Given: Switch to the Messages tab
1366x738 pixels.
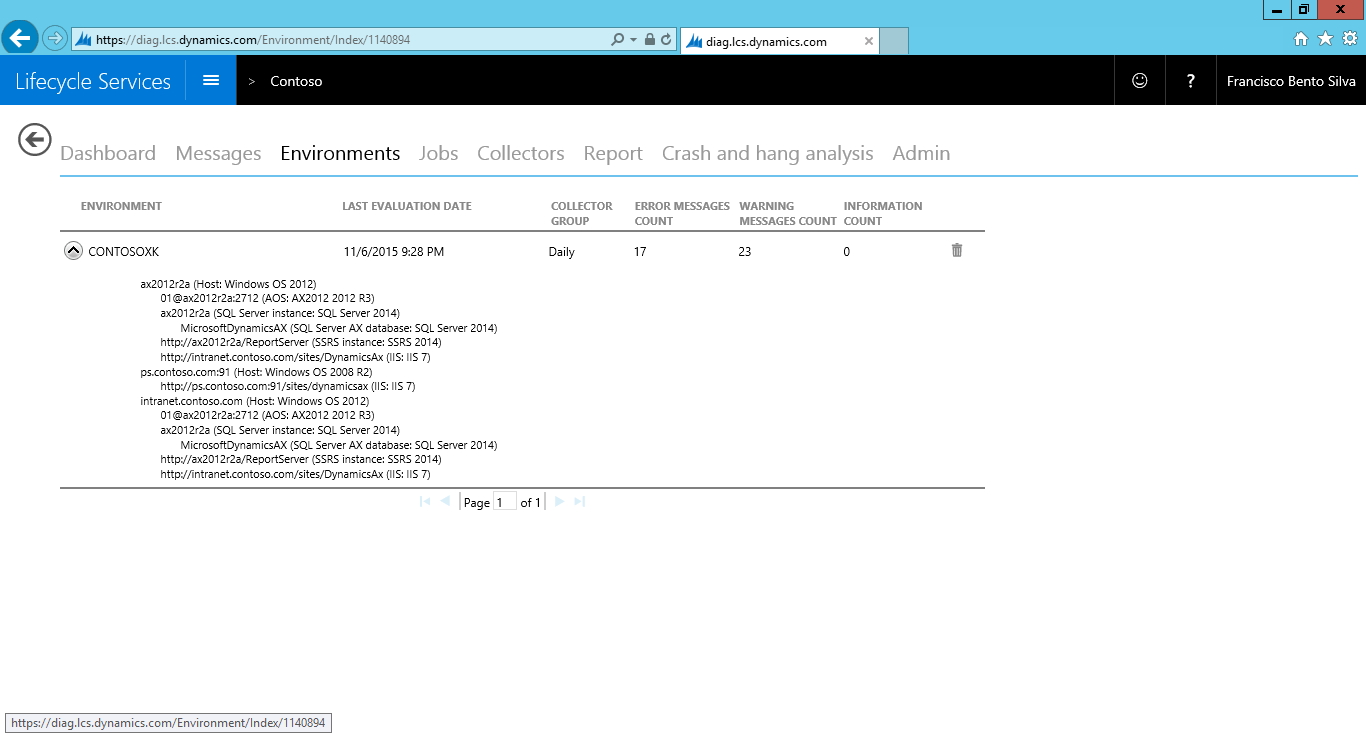Looking at the screenshot, I should [x=218, y=153].
